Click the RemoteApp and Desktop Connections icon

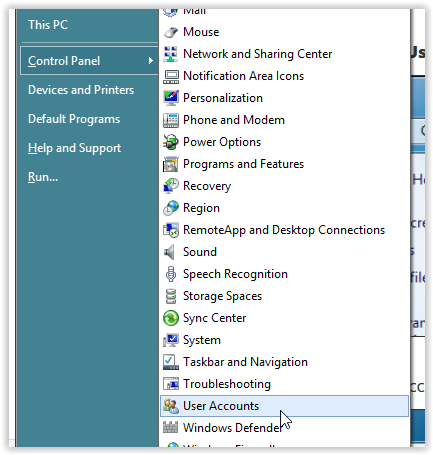coord(171,230)
